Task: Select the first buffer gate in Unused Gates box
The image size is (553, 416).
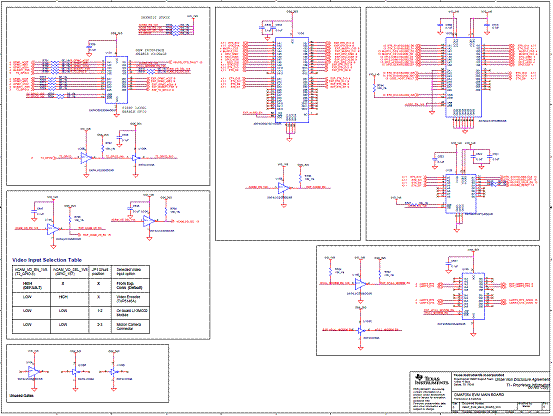Action: (x=34, y=371)
